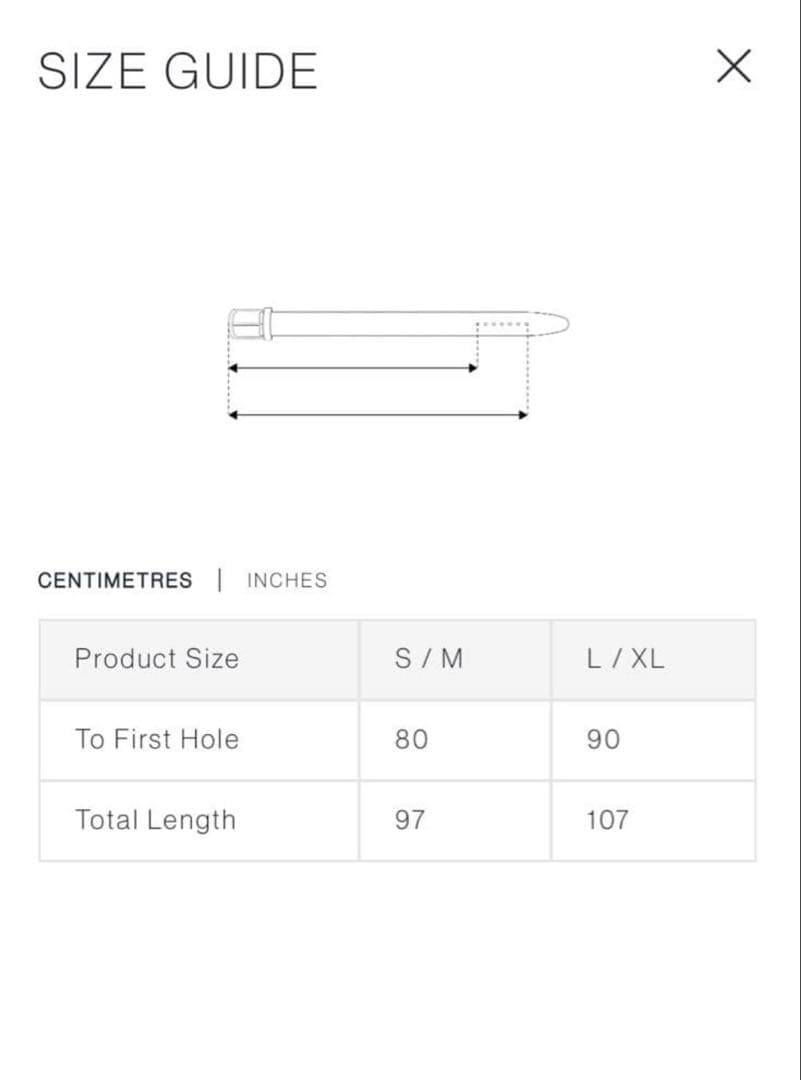Select the S / M column header
Viewport: 801px width, 1080px height.
(x=429, y=659)
